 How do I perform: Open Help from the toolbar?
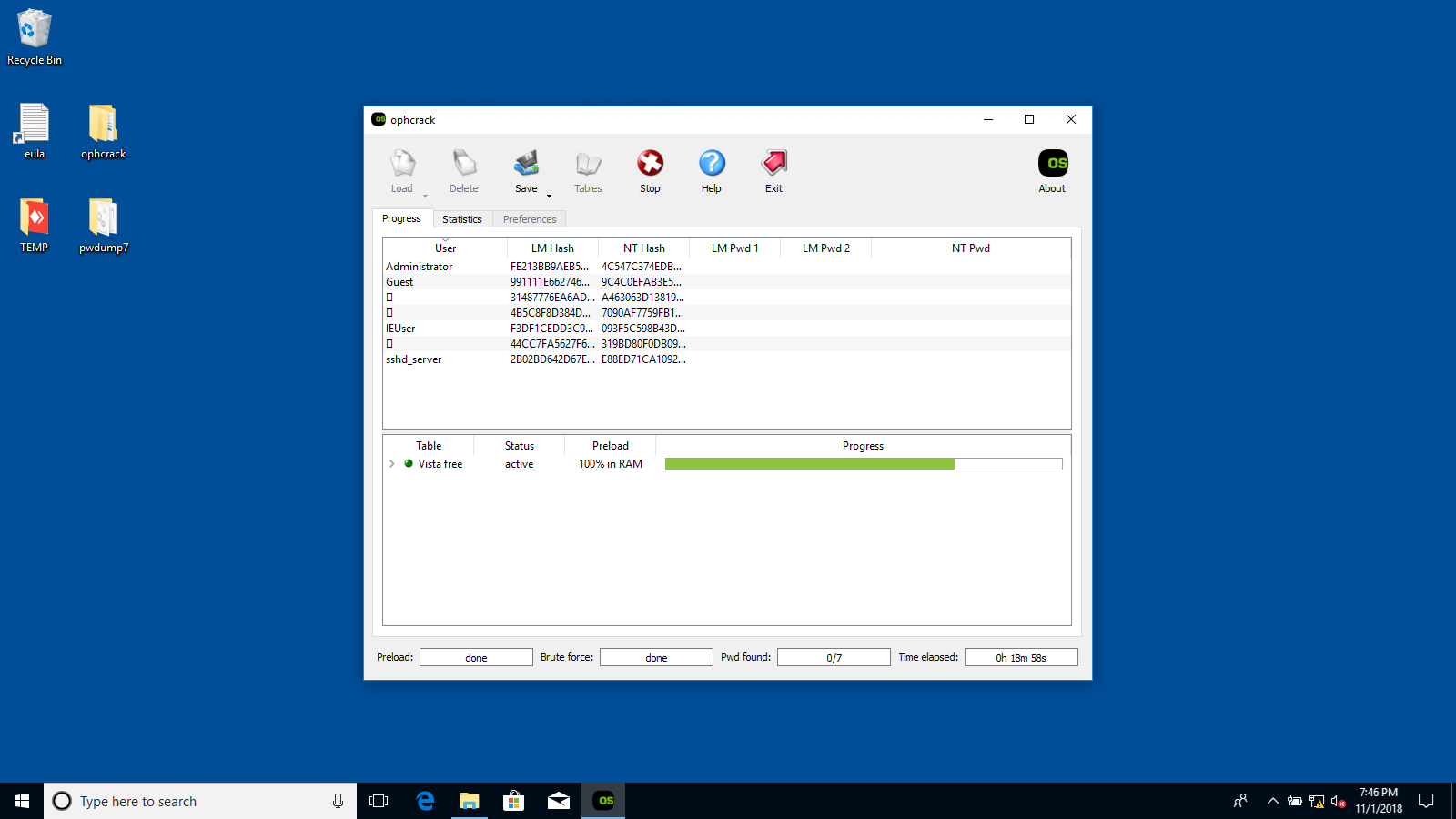pyautogui.click(x=712, y=164)
